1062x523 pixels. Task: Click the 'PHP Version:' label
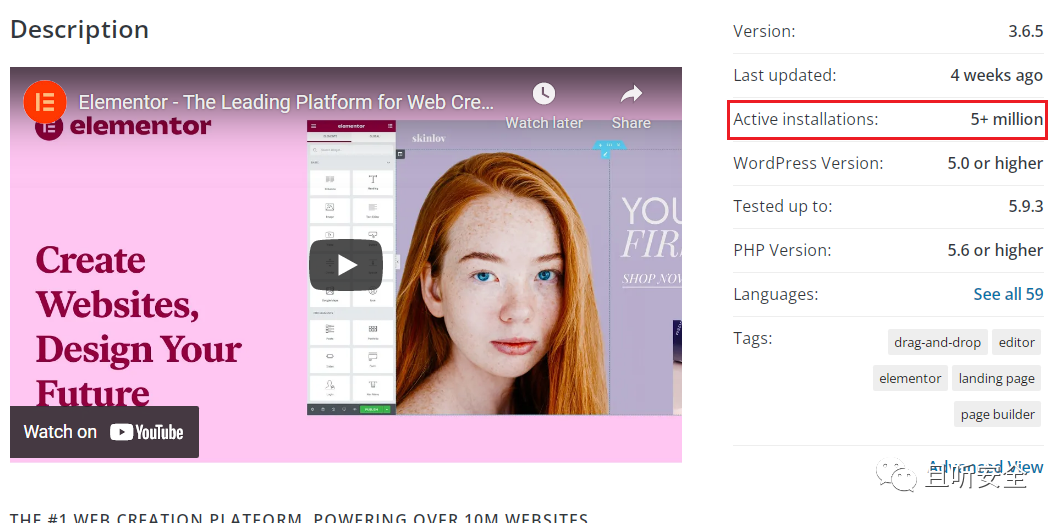[782, 250]
